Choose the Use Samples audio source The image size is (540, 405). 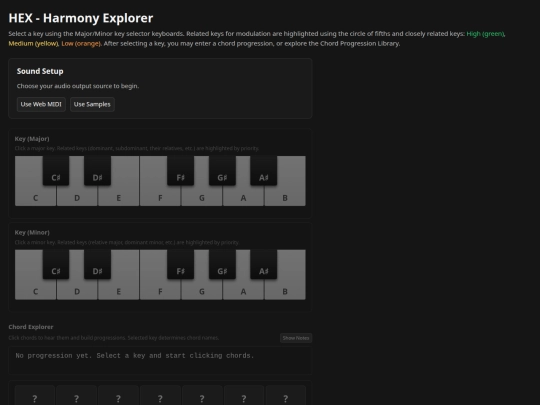click(92, 104)
